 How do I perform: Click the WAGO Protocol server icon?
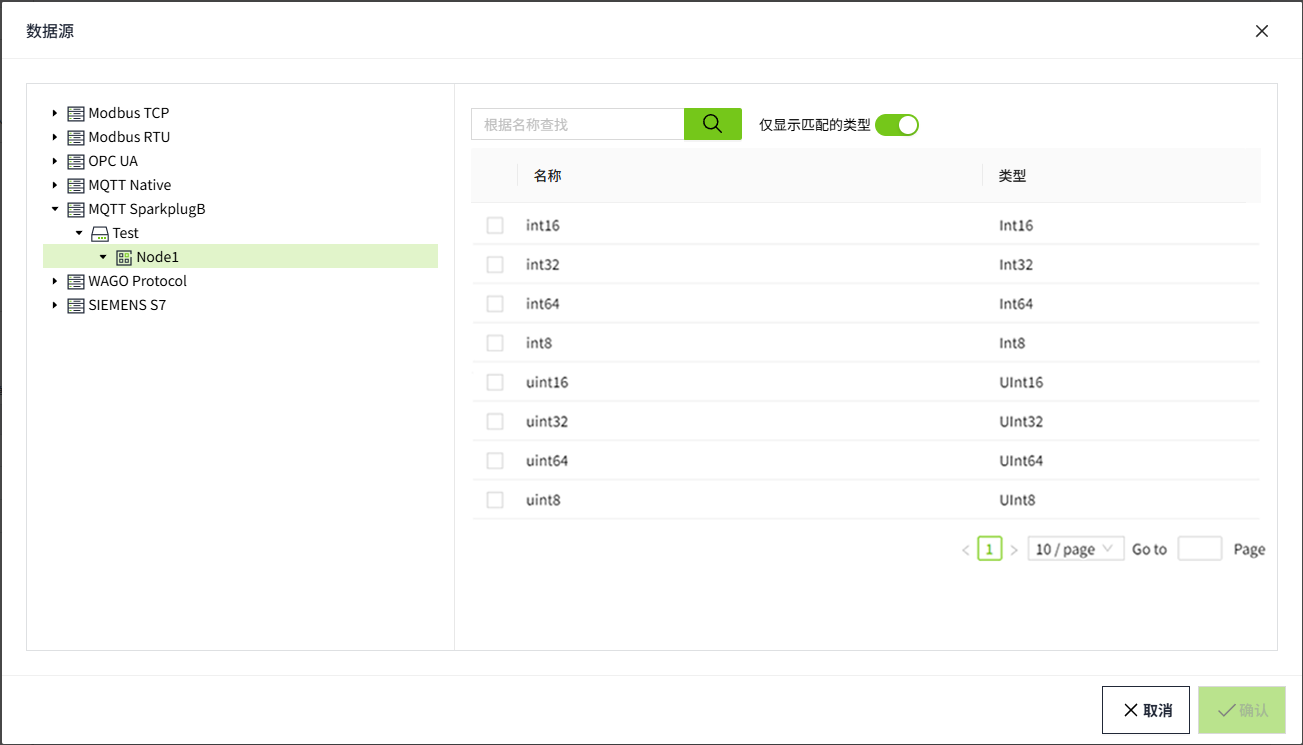[75, 282]
